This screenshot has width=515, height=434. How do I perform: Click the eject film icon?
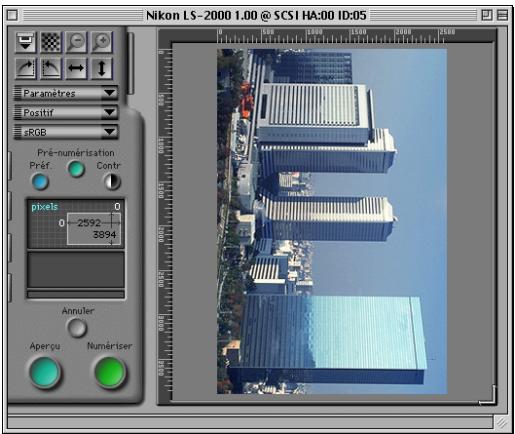click(25, 42)
